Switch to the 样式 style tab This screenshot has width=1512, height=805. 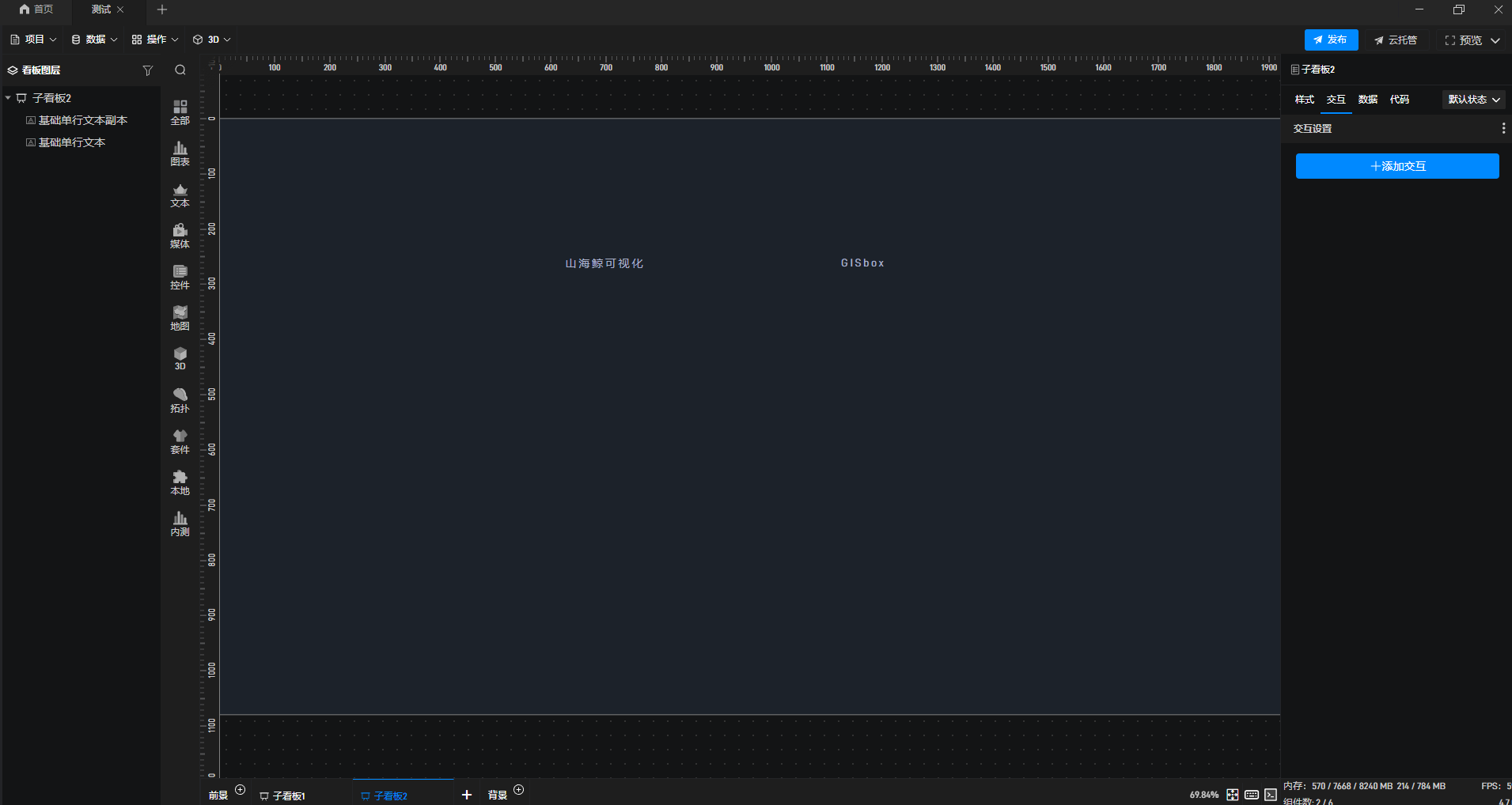(x=1304, y=100)
